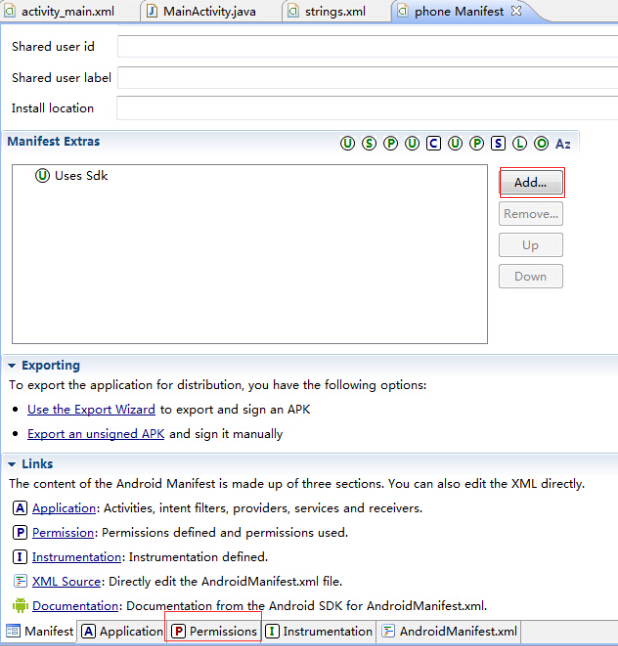Click the Exporting section title

[x=51, y=365]
